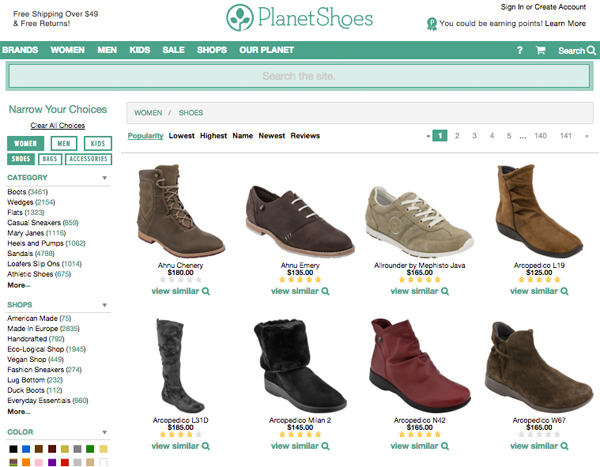The width and height of the screenshot is (600, 467).
Task: Sort by Reviews
Action: pos(305,136)
